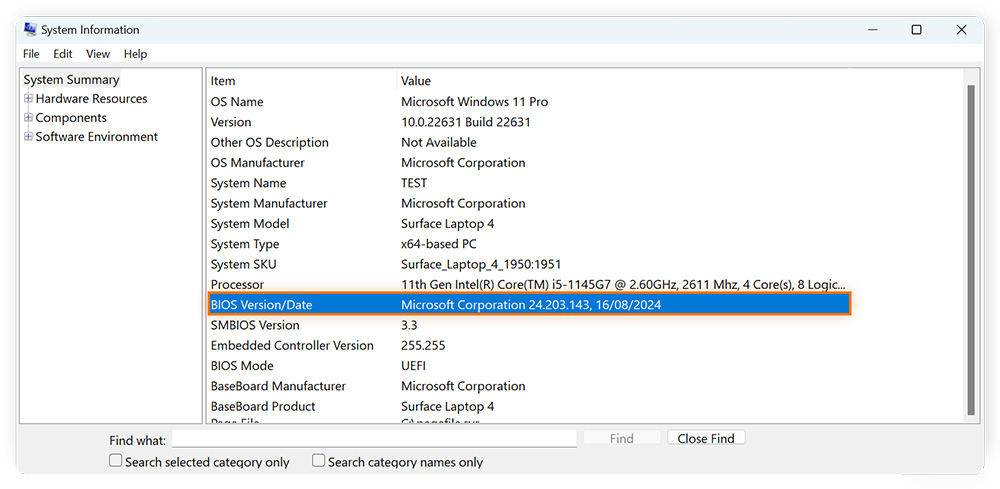
Task: Click the 3.3 SMBIOS value
Action: (409, 326)
